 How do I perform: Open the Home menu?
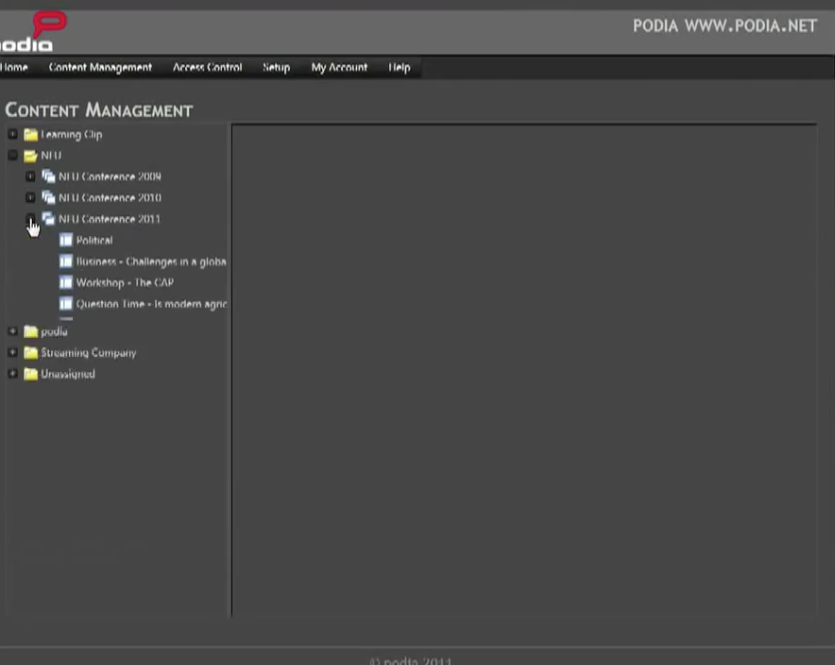(14, 68)
